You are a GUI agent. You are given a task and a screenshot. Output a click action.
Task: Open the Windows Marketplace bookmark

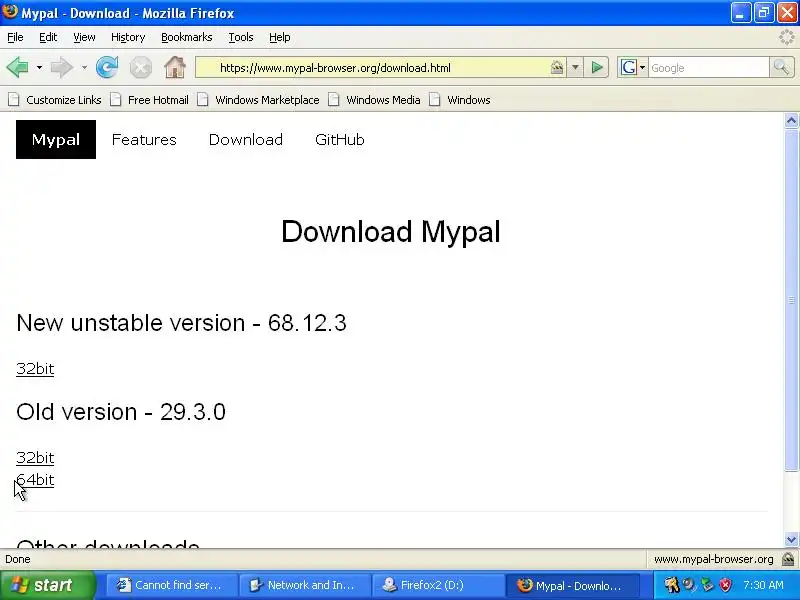click(258, 100)
